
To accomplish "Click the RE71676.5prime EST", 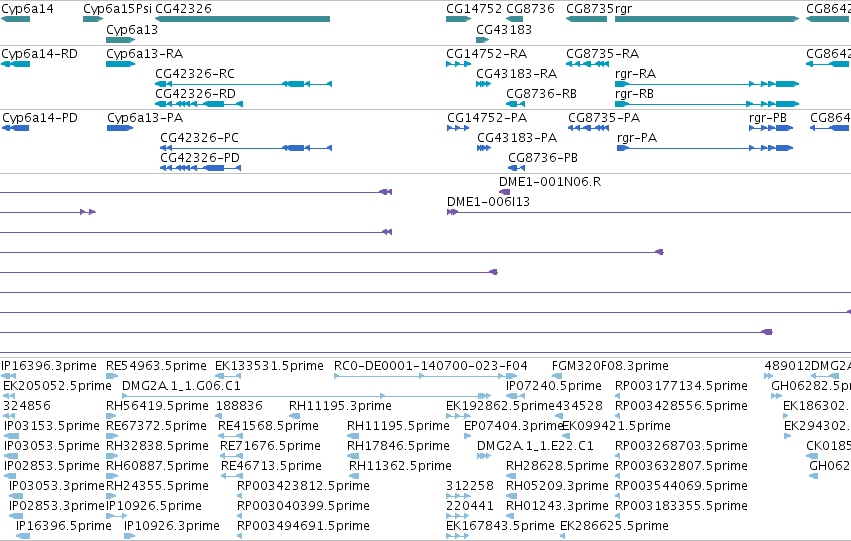I will (232, 456).
